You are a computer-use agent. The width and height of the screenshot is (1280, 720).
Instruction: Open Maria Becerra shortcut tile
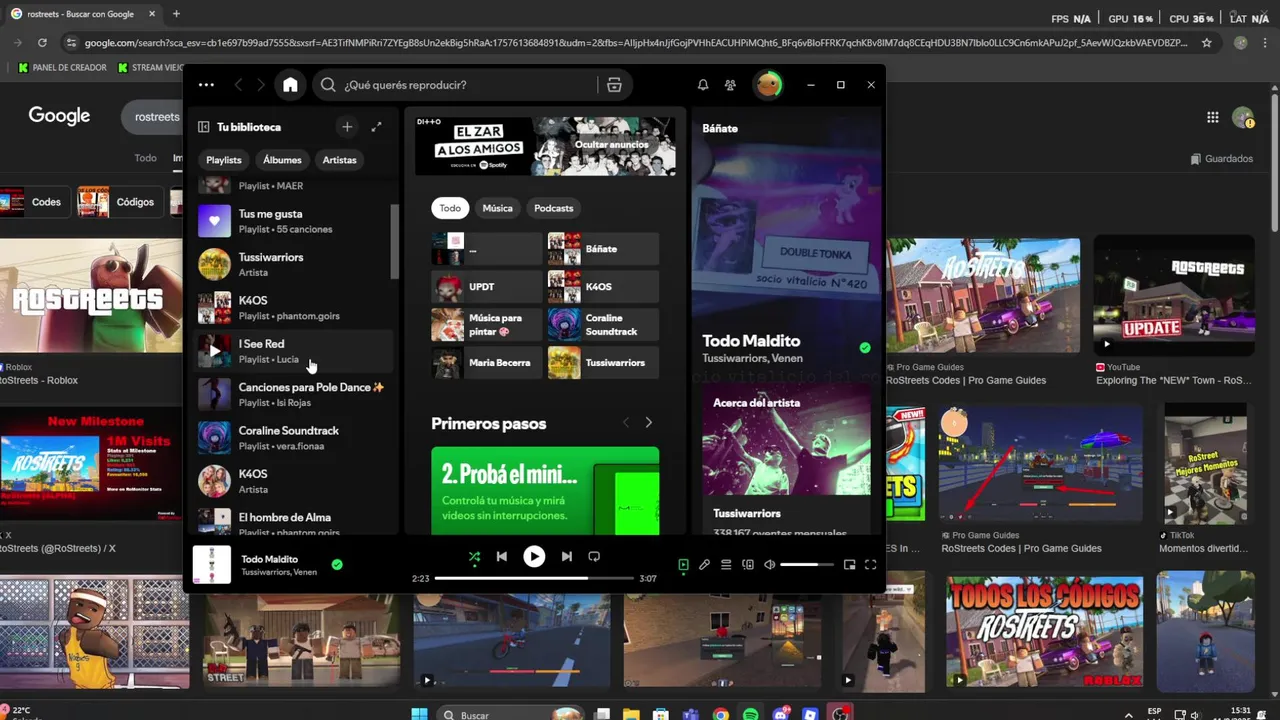(487, 362)
